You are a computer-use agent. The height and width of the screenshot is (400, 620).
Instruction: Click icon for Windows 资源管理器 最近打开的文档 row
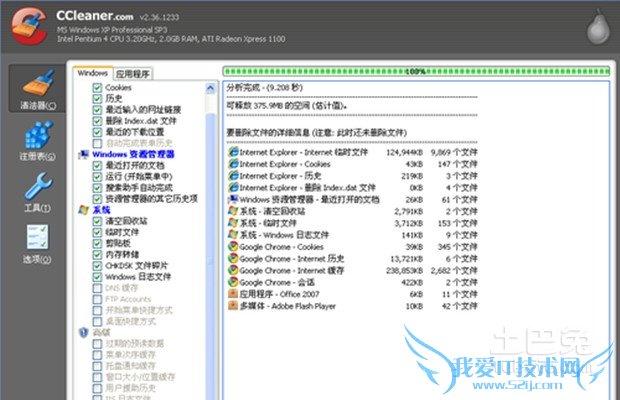(x=233, y=199)
